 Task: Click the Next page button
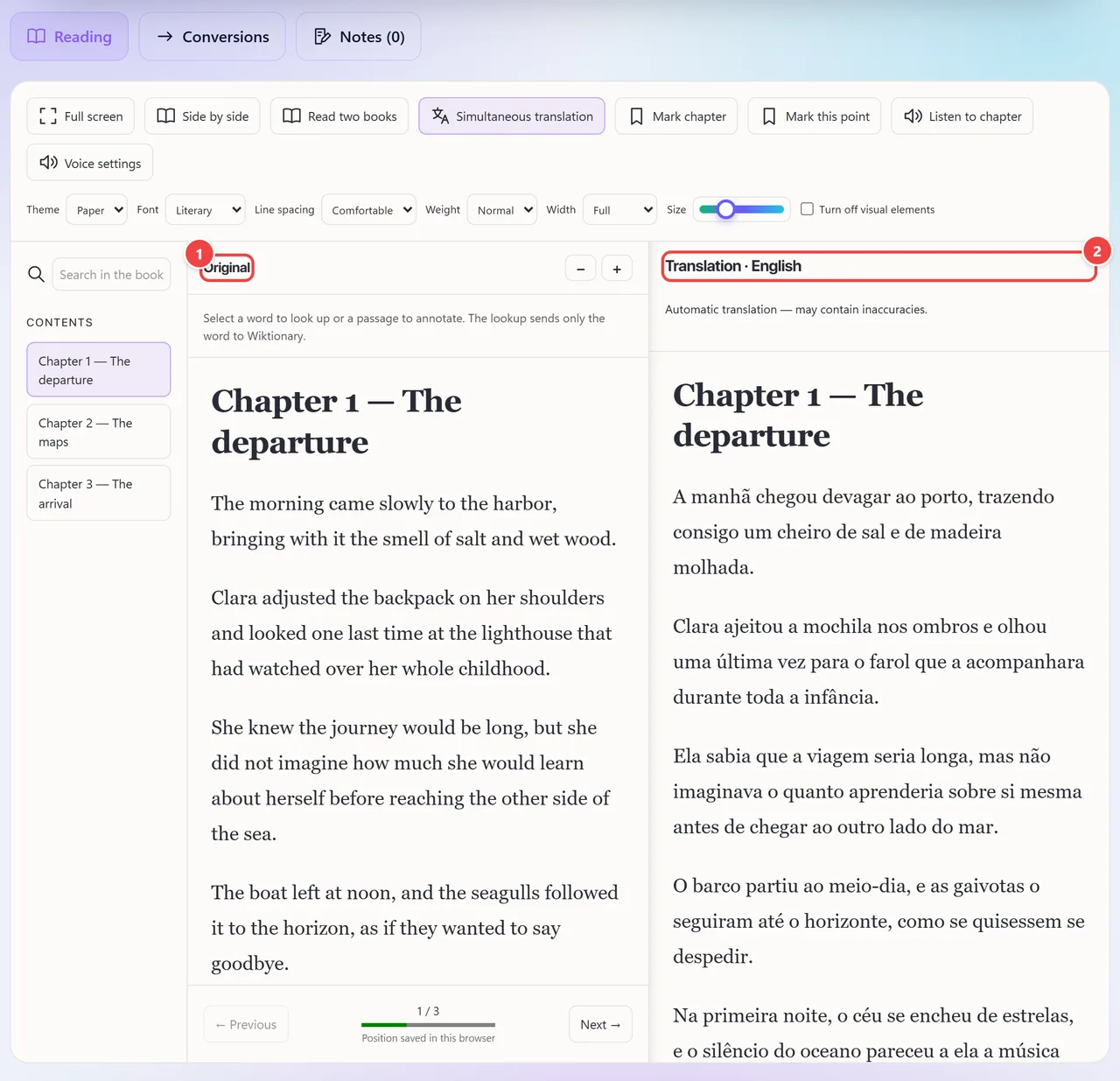600,1024
